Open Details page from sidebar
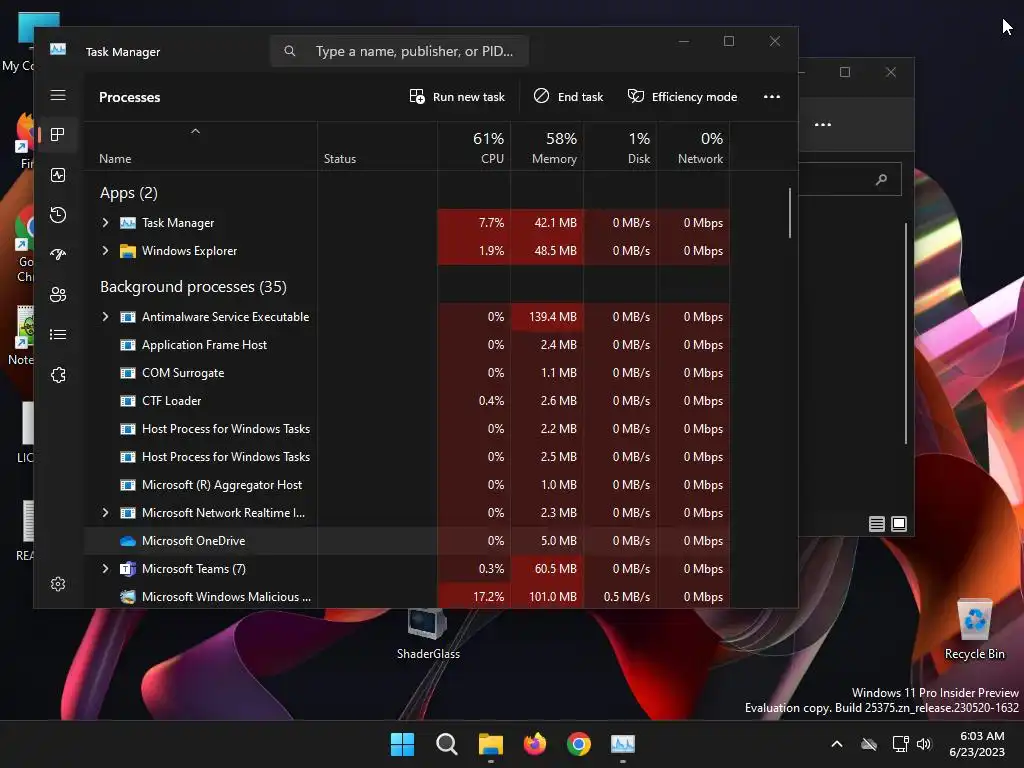 pos(58,334)
